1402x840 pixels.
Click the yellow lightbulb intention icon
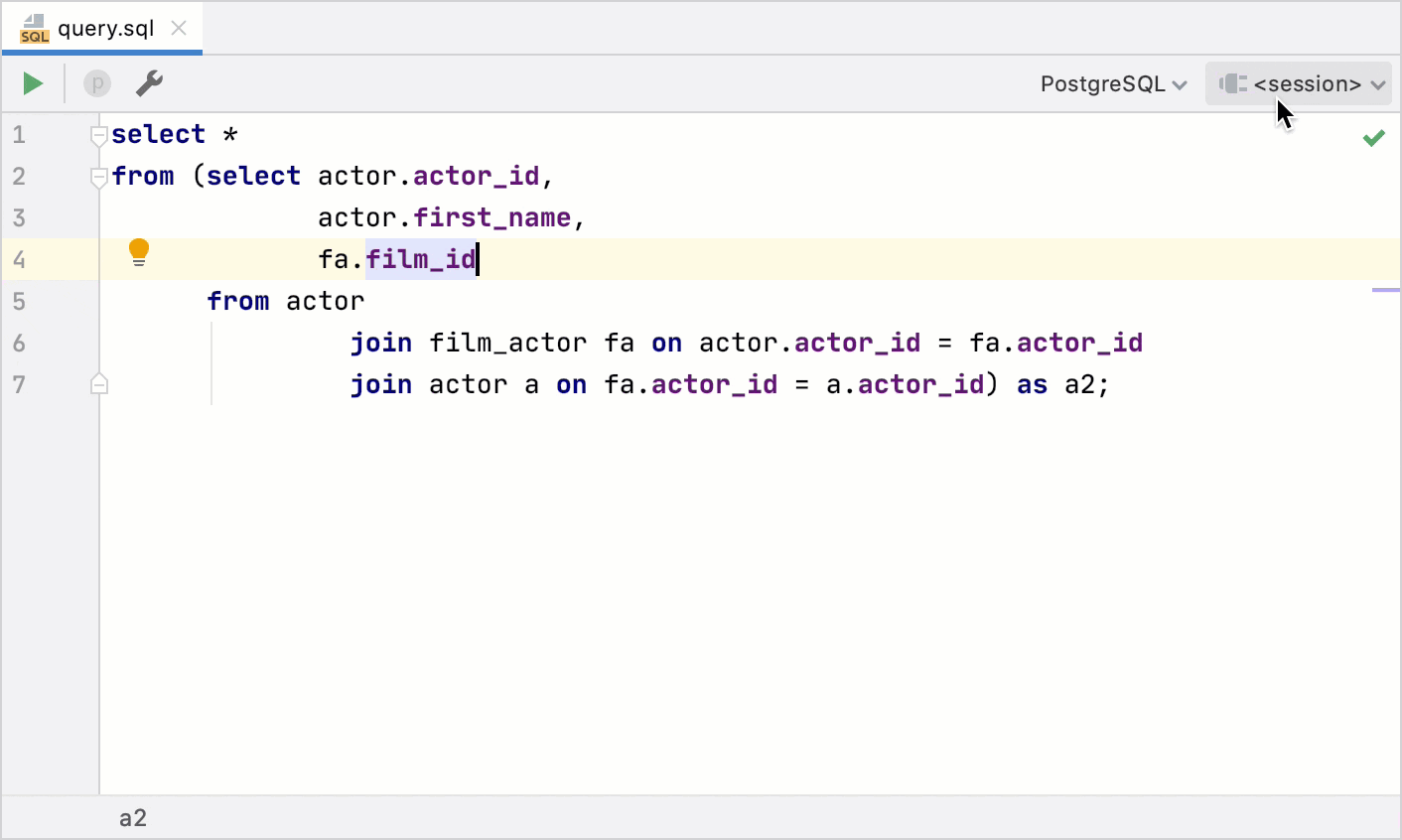tap(139, 253)
